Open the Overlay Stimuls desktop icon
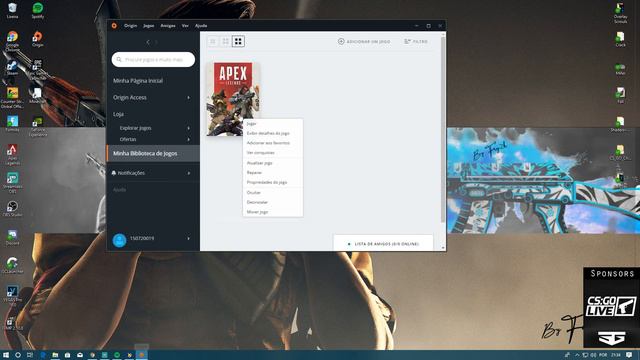640x360 pixels. tap(620, 12)
